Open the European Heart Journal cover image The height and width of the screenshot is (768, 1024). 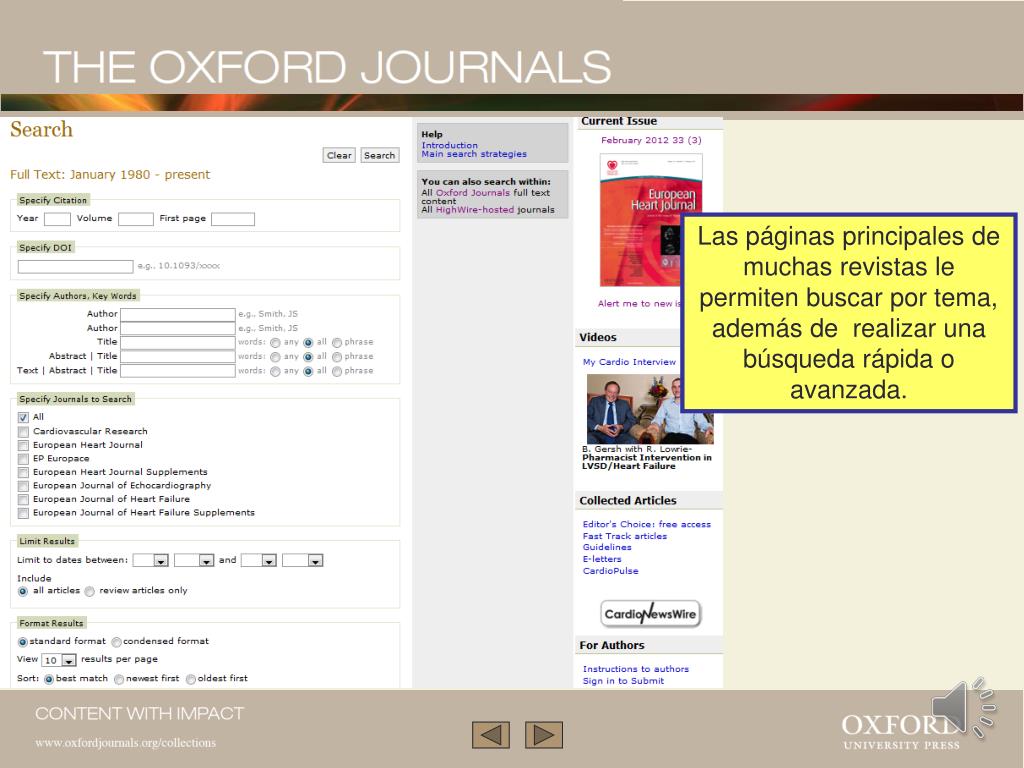coord(651,220)
